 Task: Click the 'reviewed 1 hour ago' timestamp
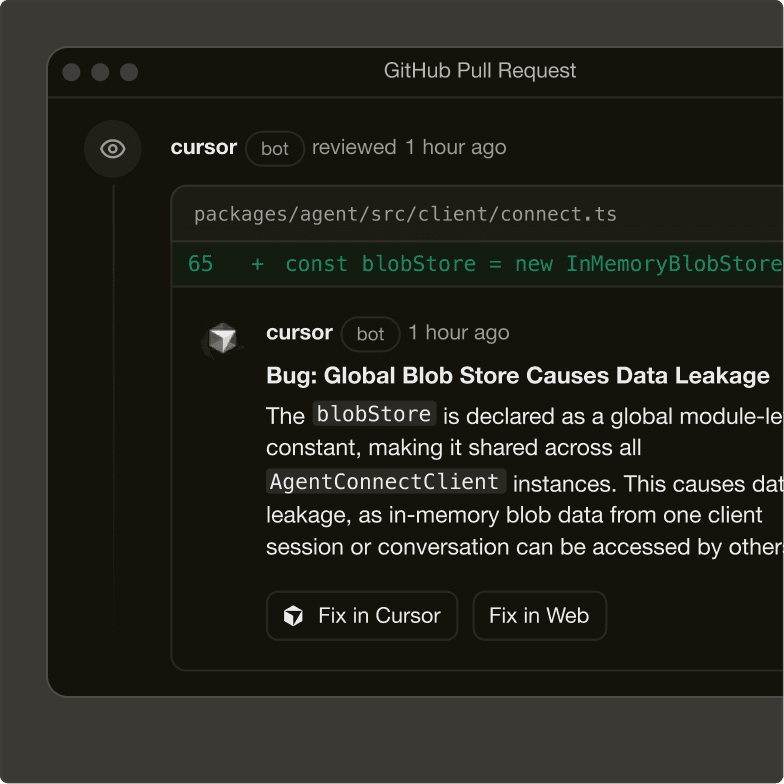tap(409, 148)
